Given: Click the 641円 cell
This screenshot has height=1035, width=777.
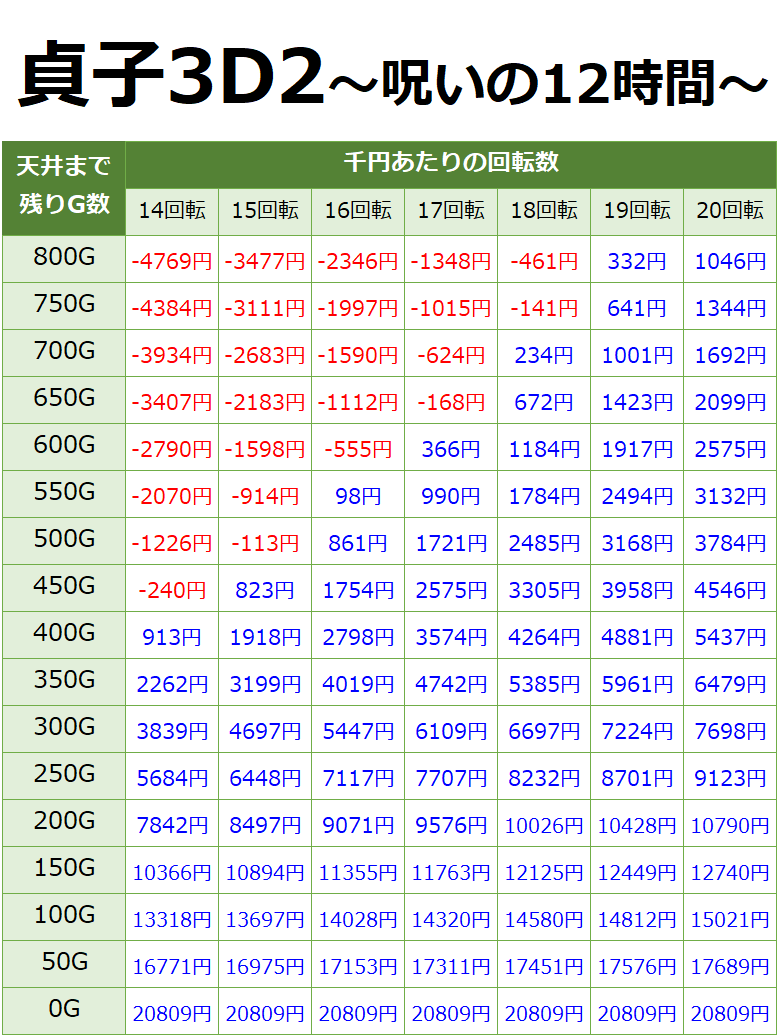Looking at the screenshot, I should [637, 308].
